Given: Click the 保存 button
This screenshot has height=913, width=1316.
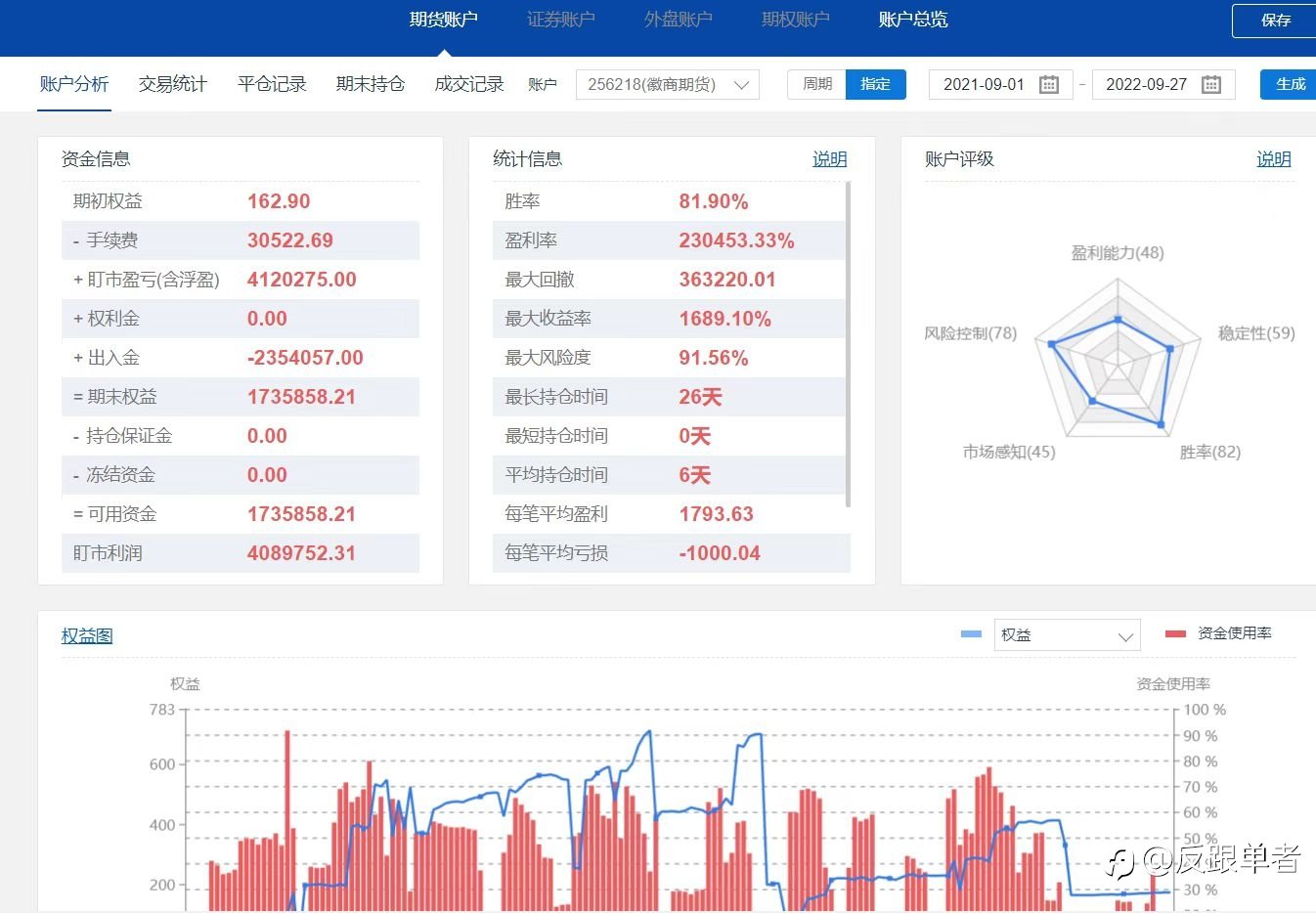Looking at the screenshot, I should (1275, 21).
